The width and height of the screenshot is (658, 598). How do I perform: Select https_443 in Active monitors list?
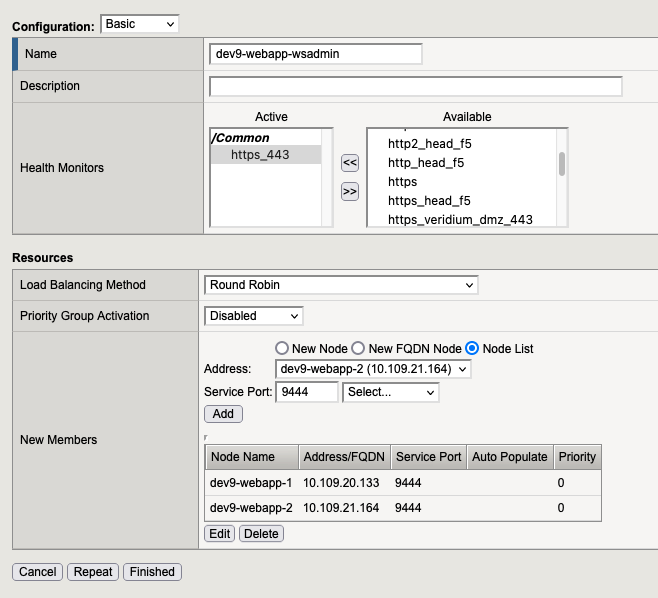click(259, 155)
